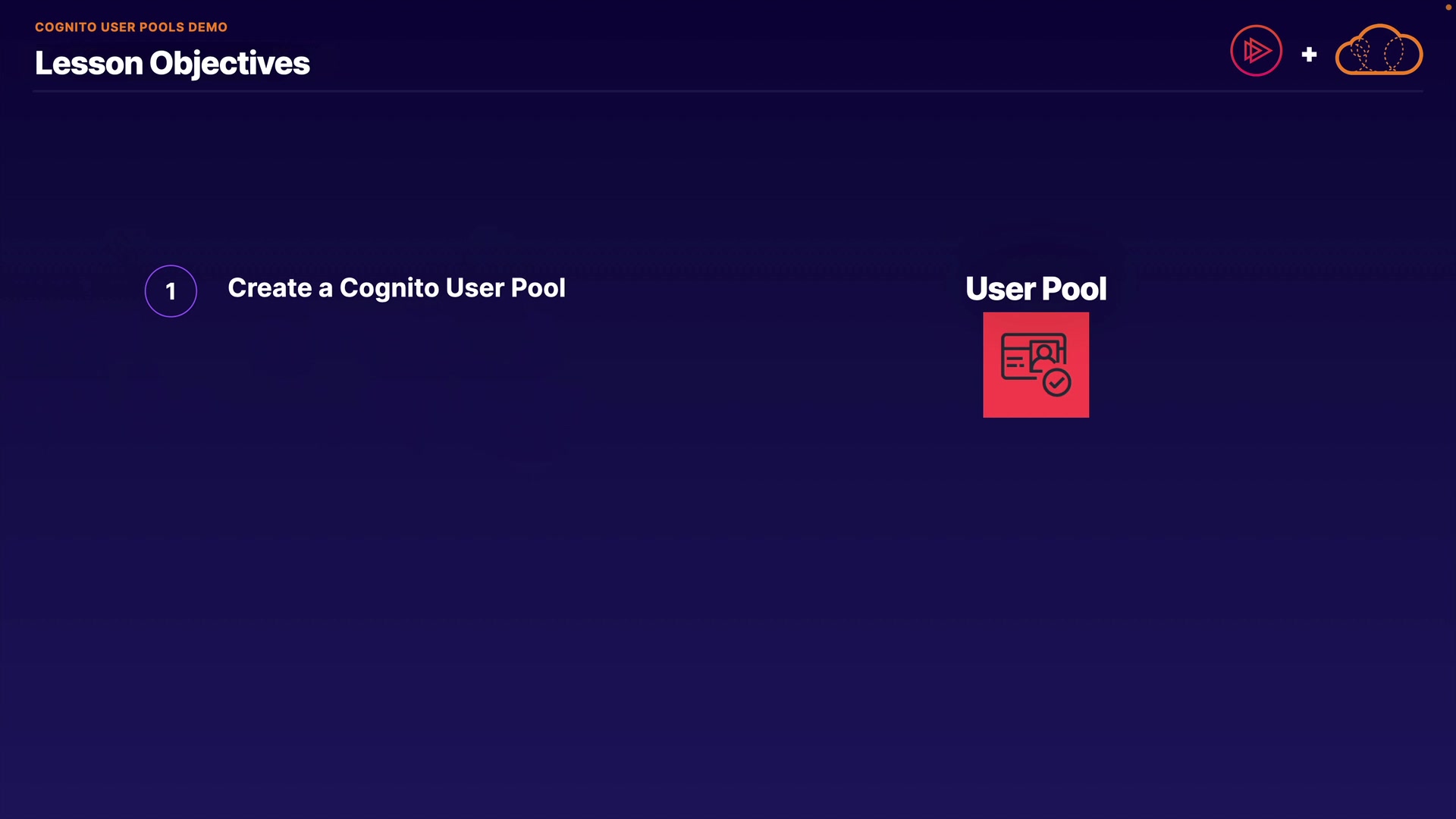
Task: Click the red Cognito User Pool icon
Action: (x=1036, y=365)
